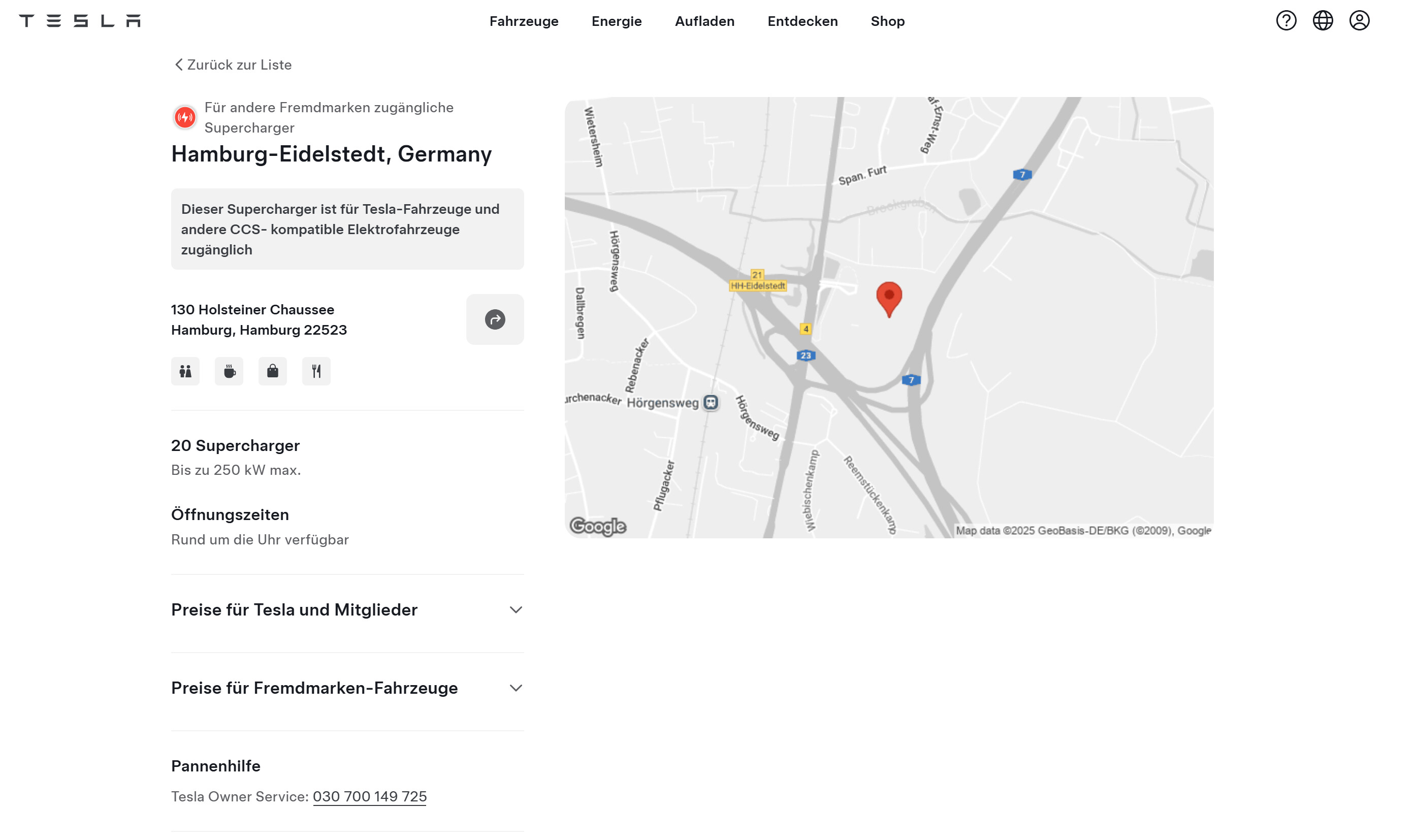This screenshot has height=840, width=1414.
Task: Call Tesla Owner Service phone number
Action: coord(369,796)
